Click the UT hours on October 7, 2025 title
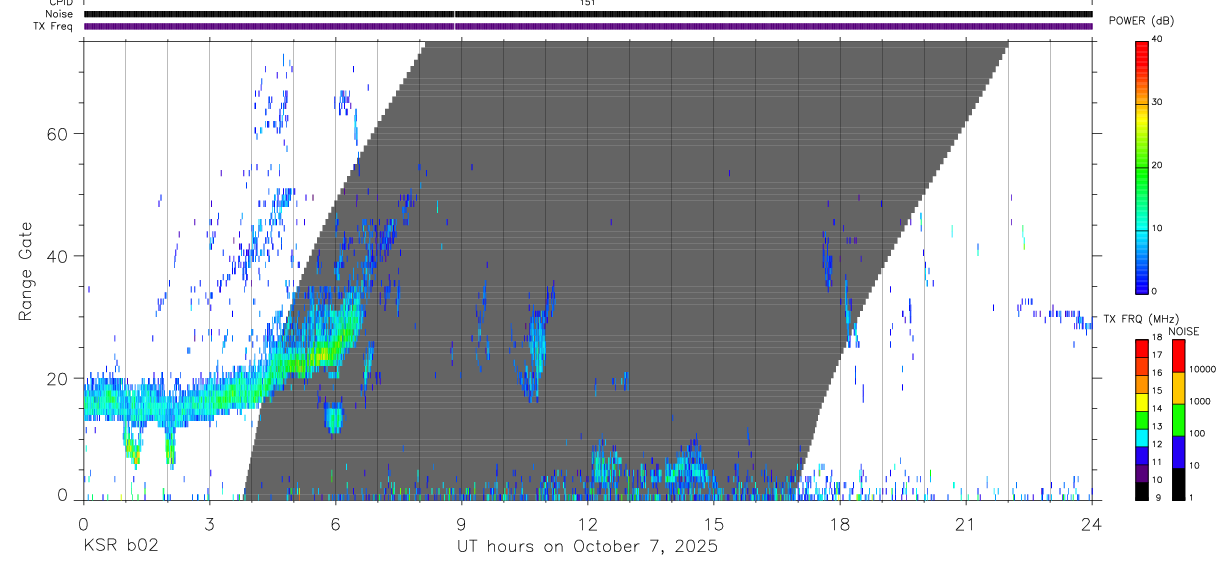 pyautogui.click(x=587, y=547)
